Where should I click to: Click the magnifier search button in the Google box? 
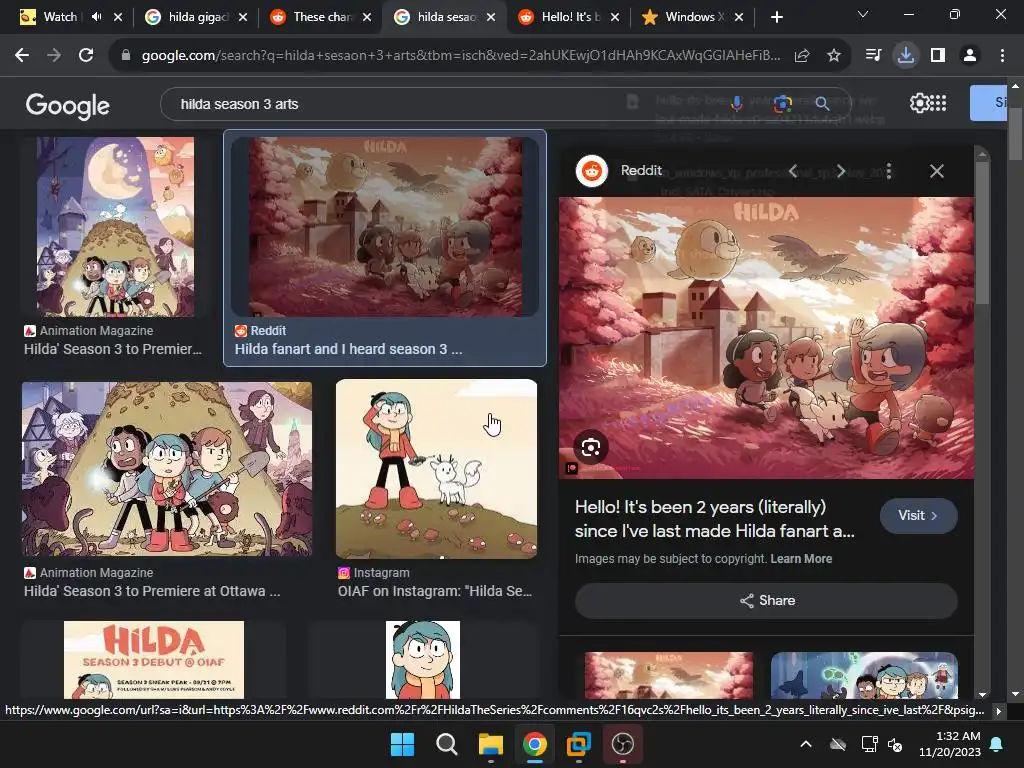pos(822,103)
